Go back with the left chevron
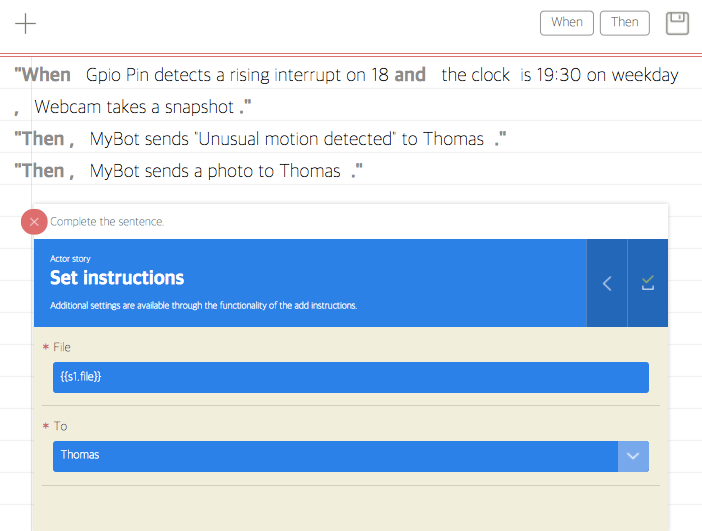The height and width of the screenshot is (531, 702). coord(607,283)
